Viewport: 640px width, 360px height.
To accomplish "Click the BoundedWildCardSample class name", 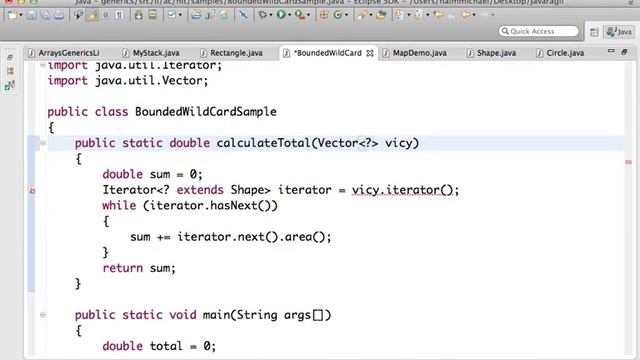I will pos(206,112).
